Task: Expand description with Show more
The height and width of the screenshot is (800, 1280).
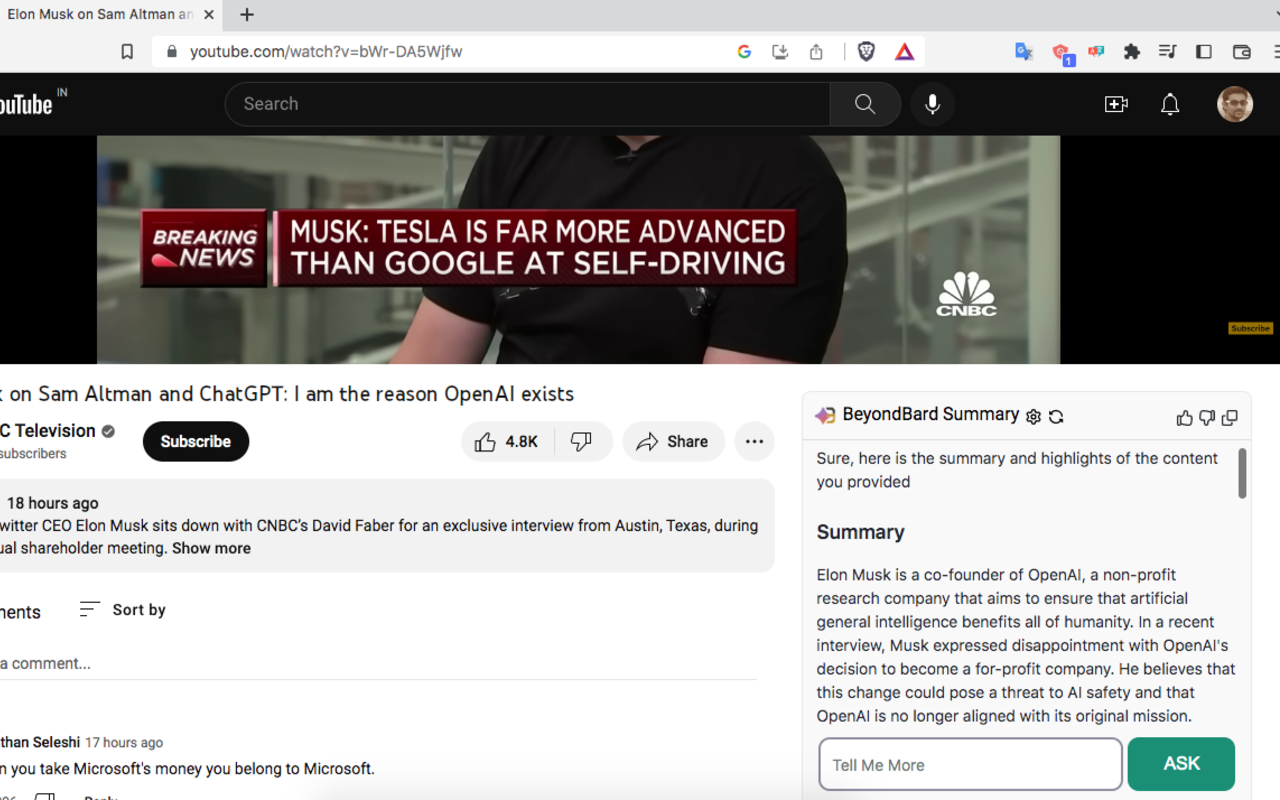Action: (x=211, y=548)
